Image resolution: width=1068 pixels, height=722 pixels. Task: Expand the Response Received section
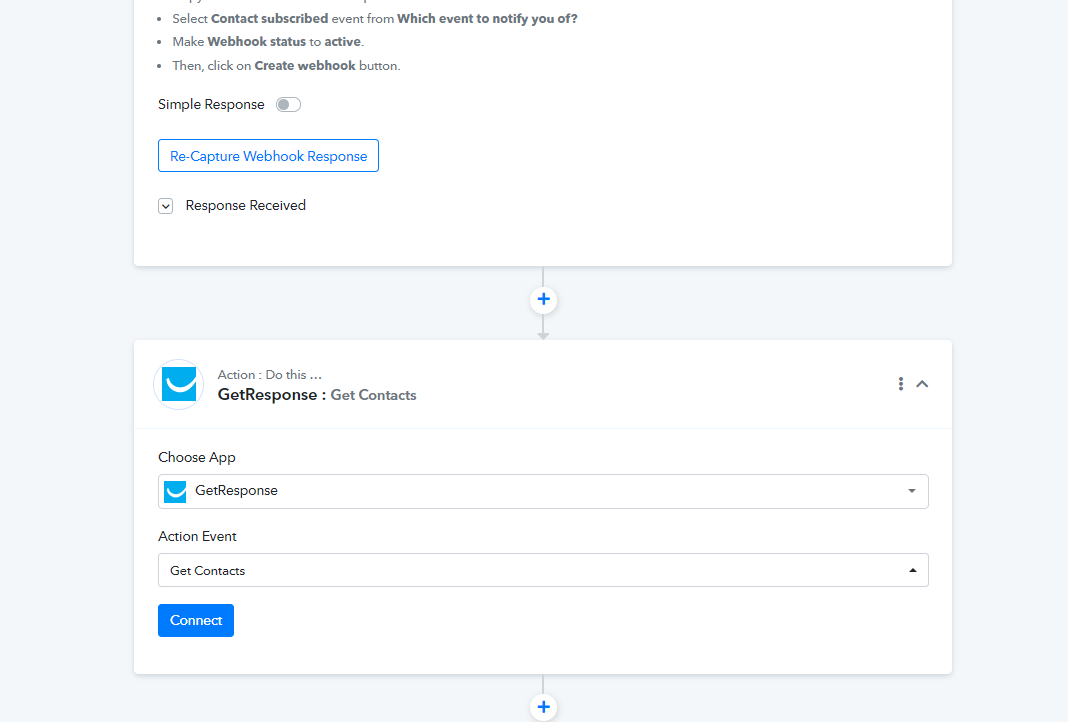166,206
